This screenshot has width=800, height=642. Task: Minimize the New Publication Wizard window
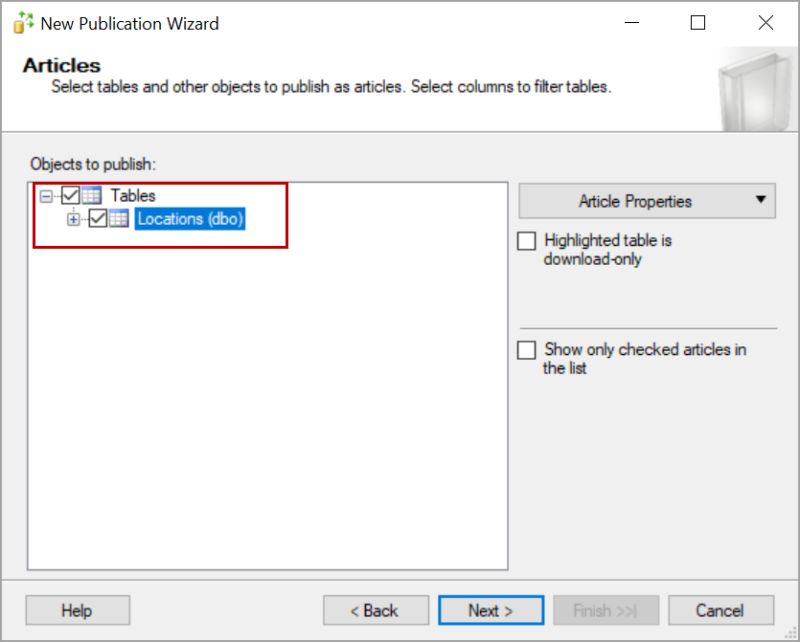click(631, 22)
